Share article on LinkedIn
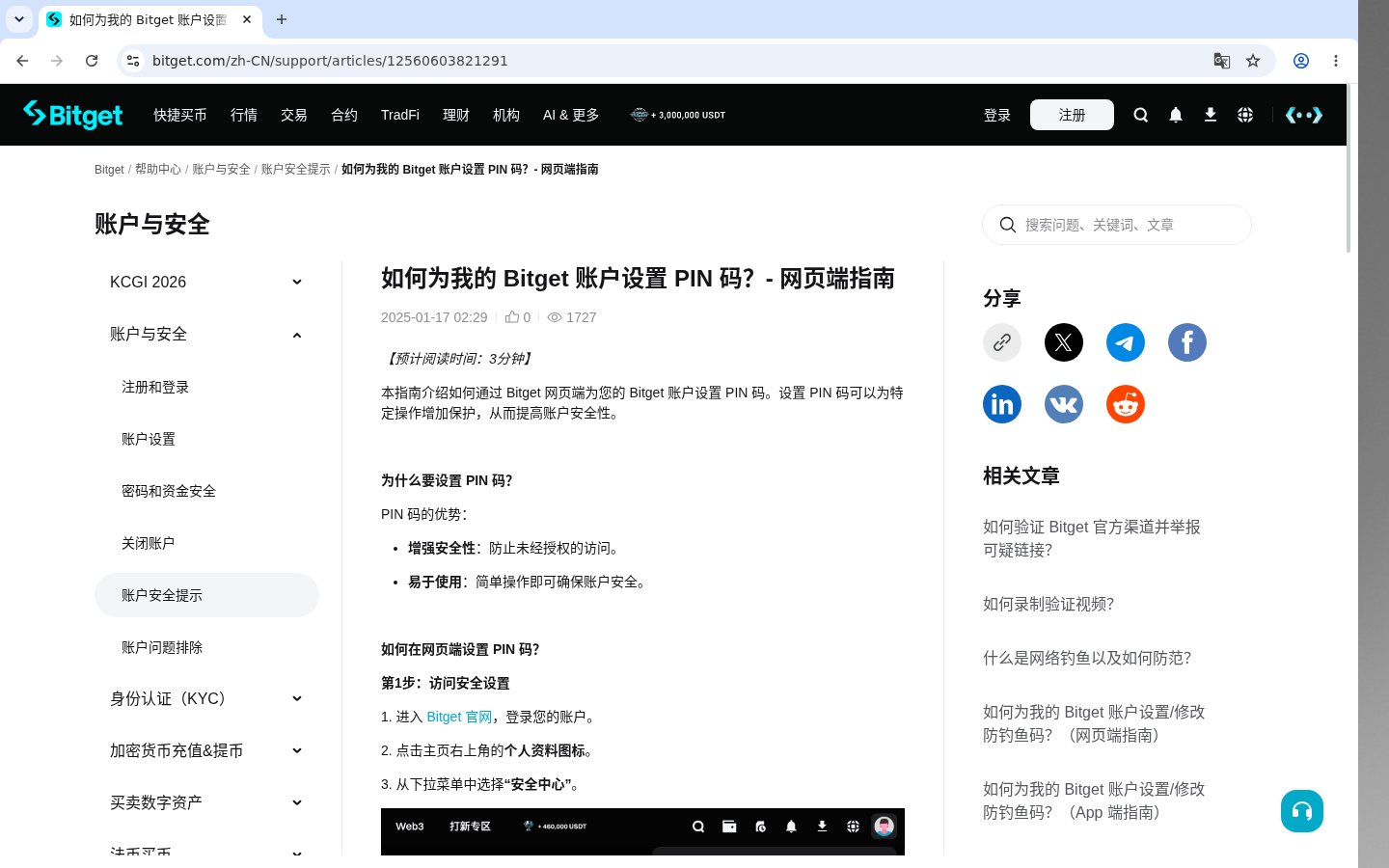Viewport: 1389px width, 868px height. (x=1002, y=404)
